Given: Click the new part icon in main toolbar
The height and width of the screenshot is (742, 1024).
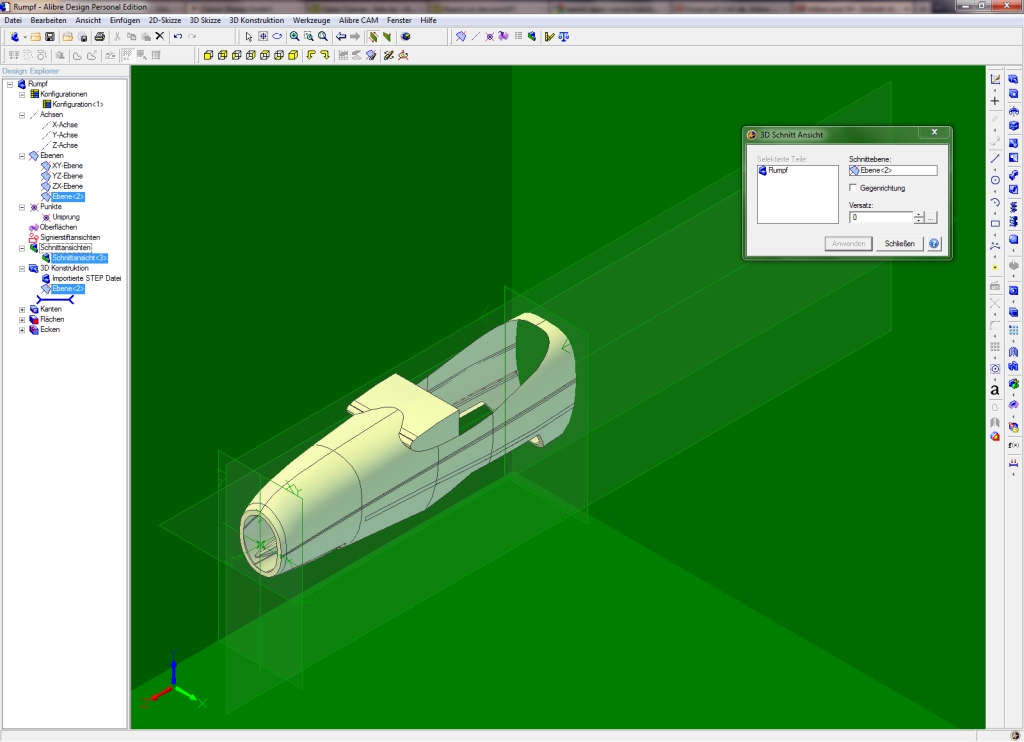Looking at the screenshot, I should click(14, 37).
